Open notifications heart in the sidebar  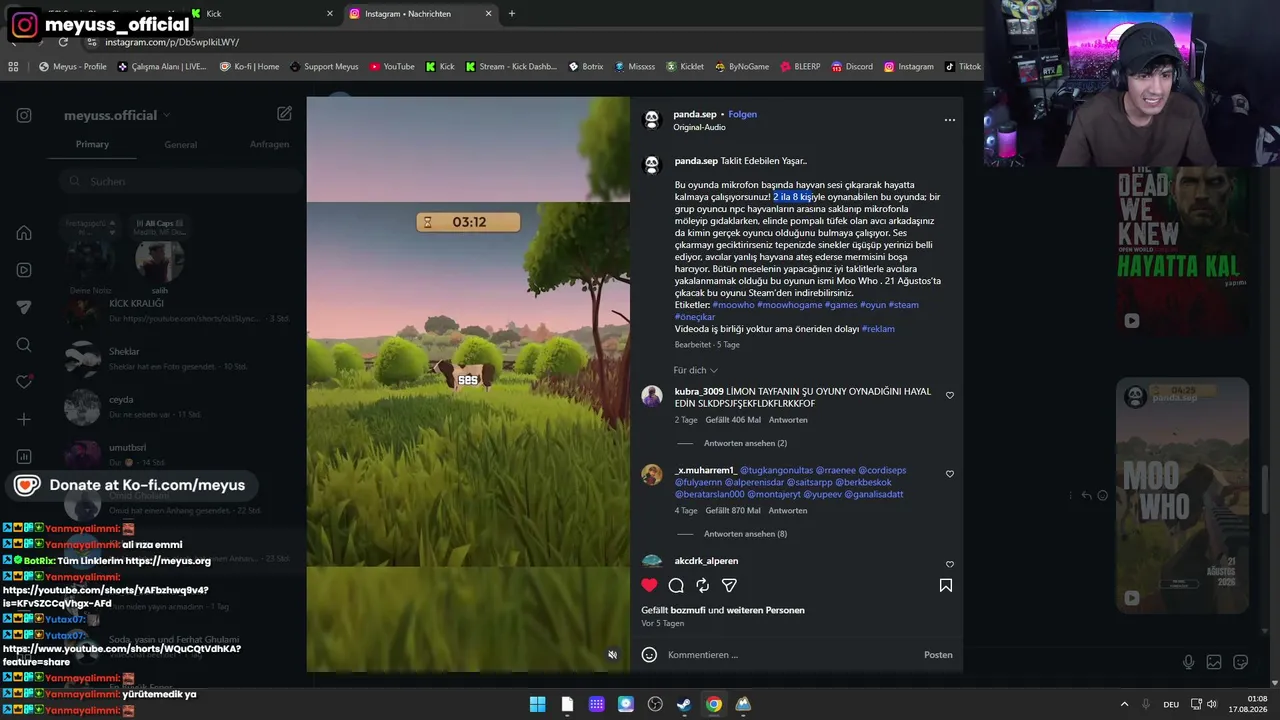coord(24,382)
